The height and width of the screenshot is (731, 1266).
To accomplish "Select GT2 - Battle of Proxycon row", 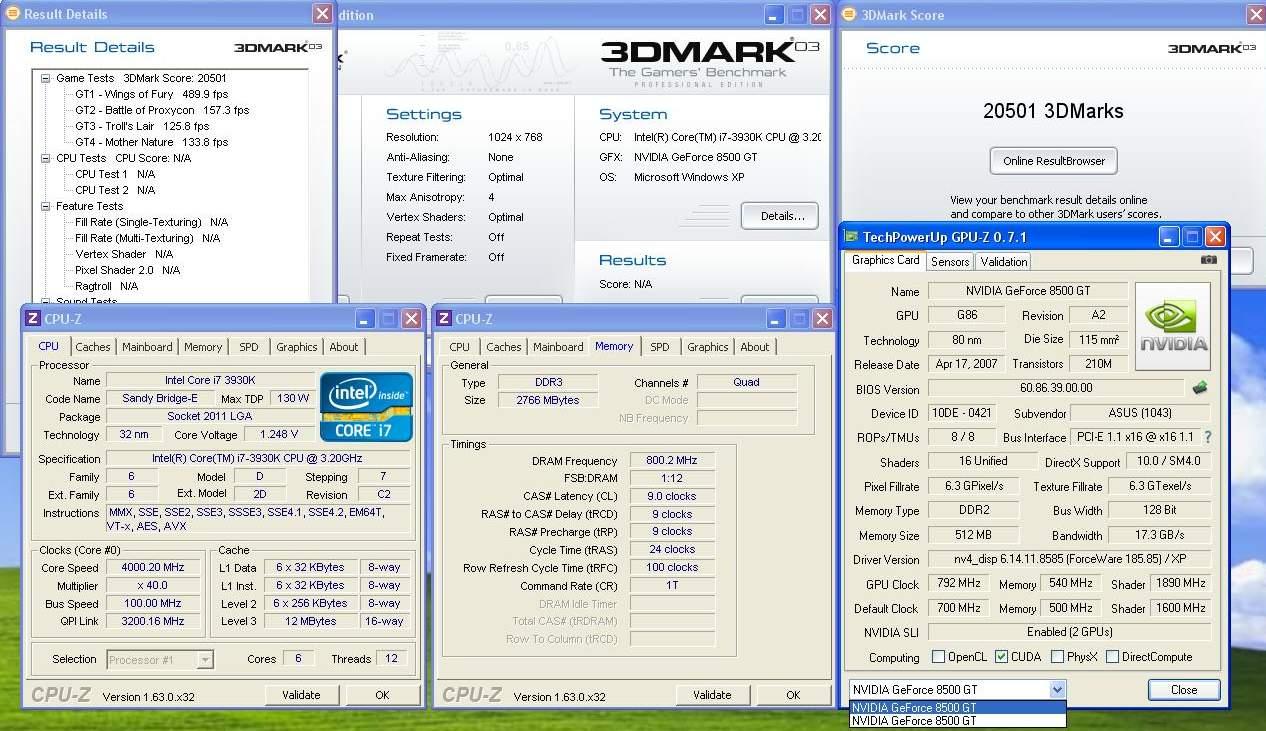I will (162, 110).
